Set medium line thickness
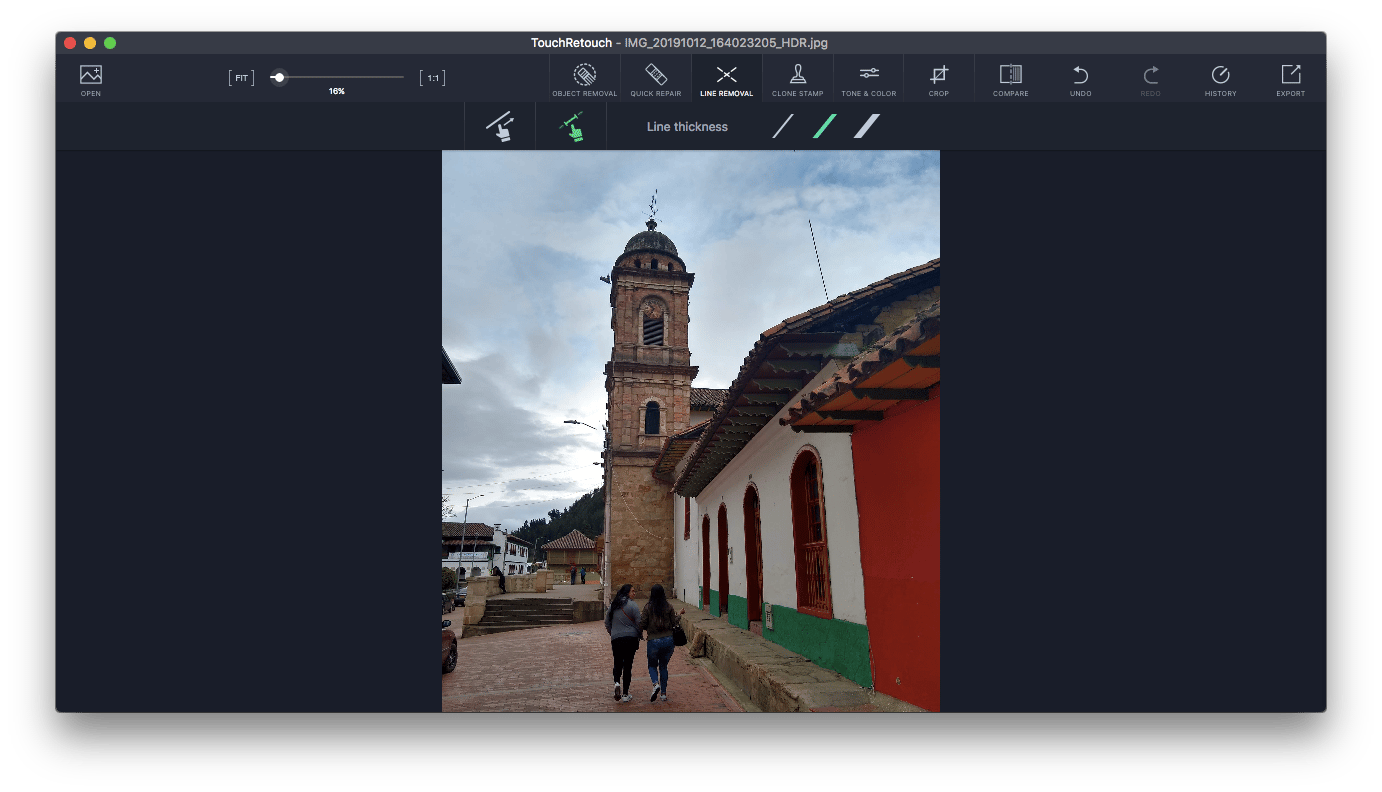Viewport: 1382px width, 792px height. [825, 126]
